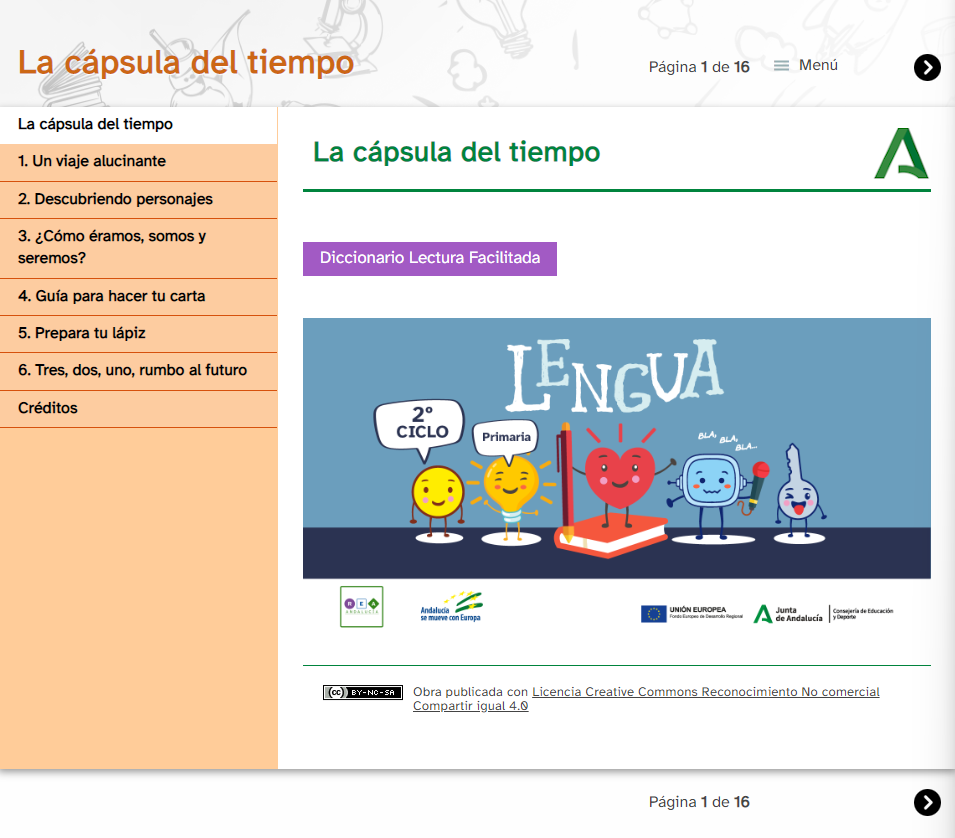Click the REA Andalucía logo

[362, 607]
